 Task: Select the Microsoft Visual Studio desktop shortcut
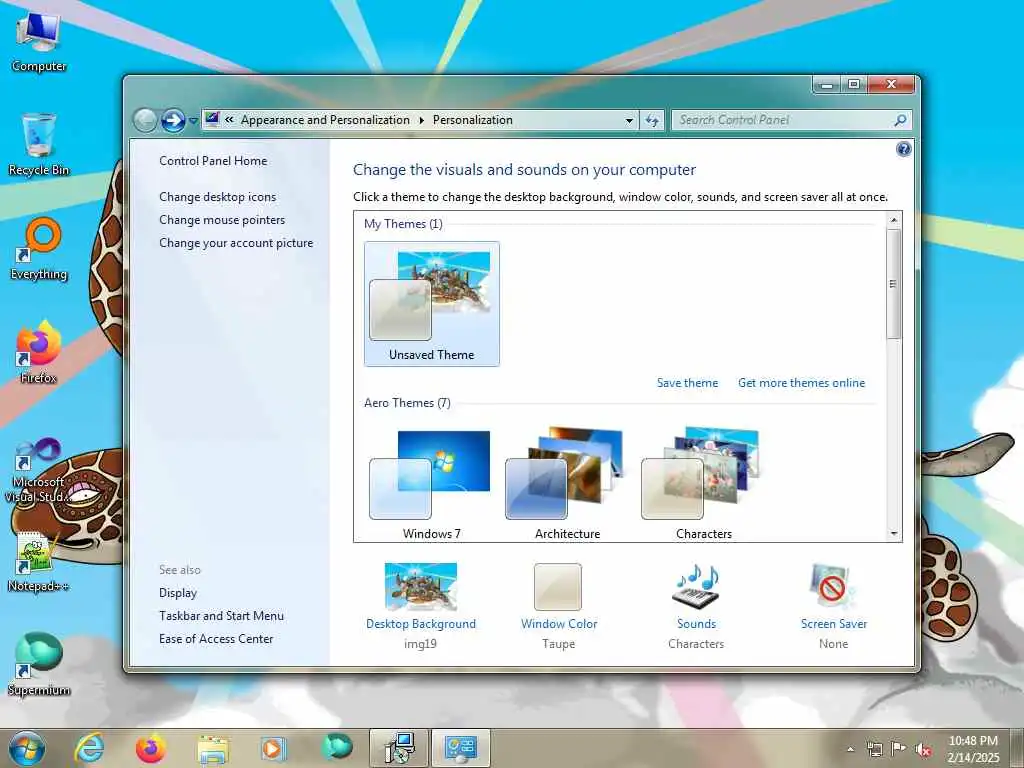point(39,472)
